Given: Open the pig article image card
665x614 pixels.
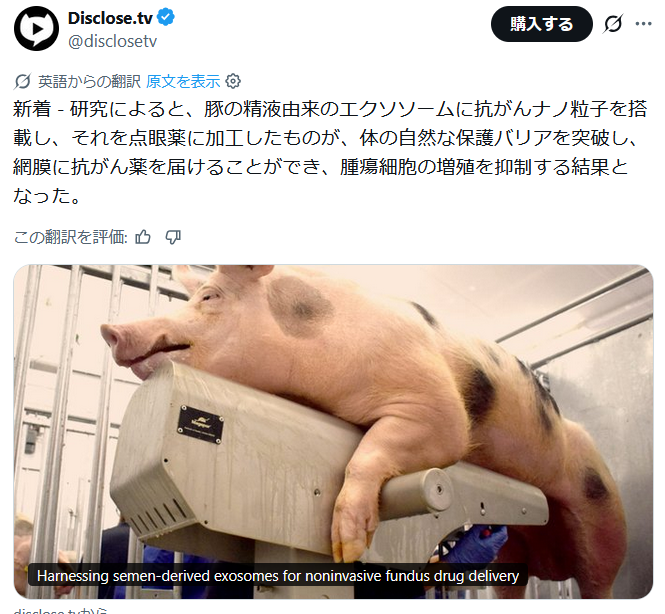Looking at the screenshot, I should (x=333, y=431).
